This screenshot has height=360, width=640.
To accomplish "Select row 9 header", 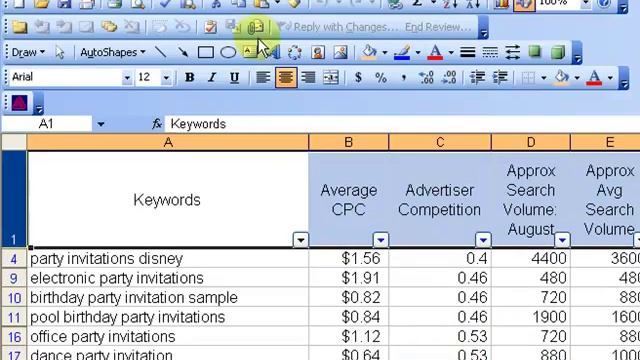I will tap(14, 278).
